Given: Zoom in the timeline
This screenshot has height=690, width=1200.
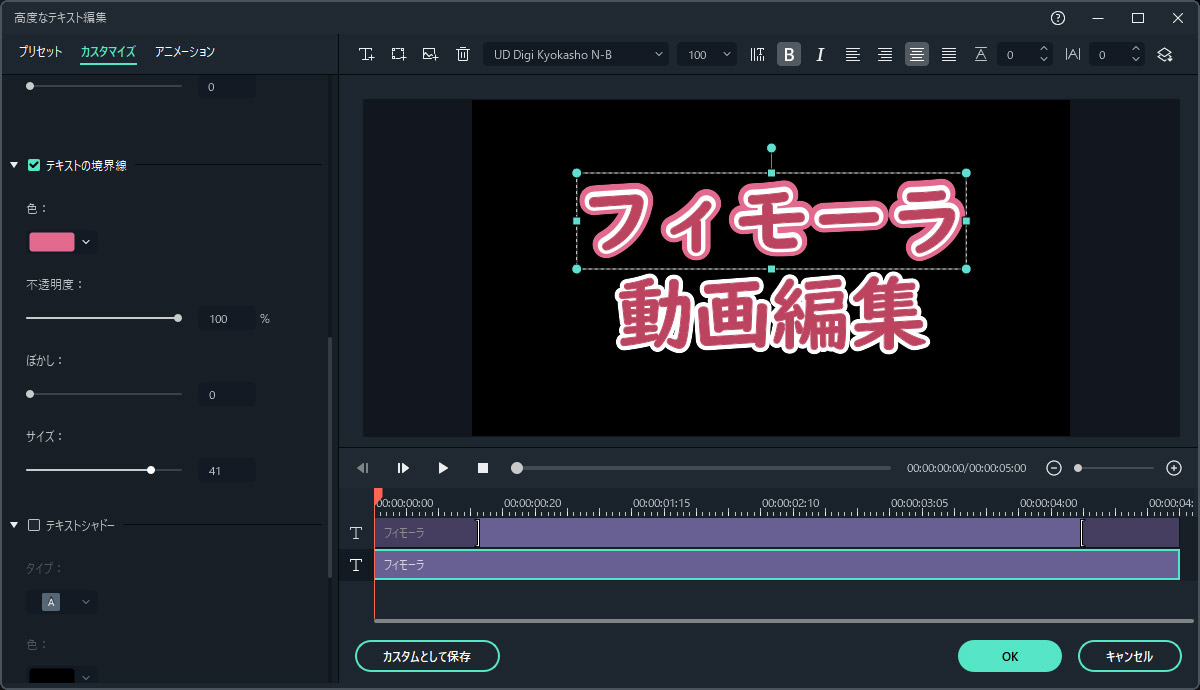Looking at the screenshot, I should coord(1174,468).
